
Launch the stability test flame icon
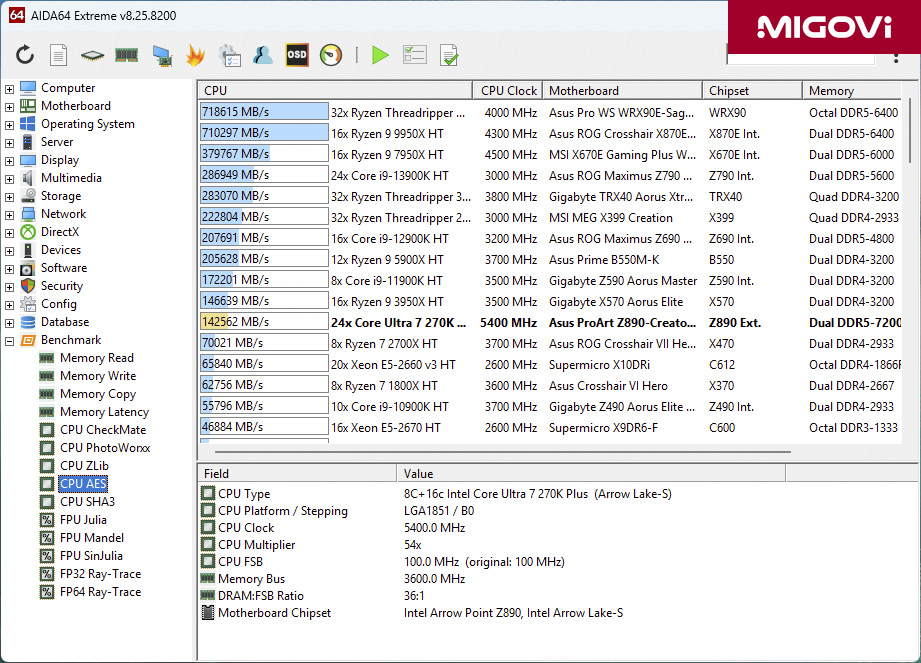(195, 55)
